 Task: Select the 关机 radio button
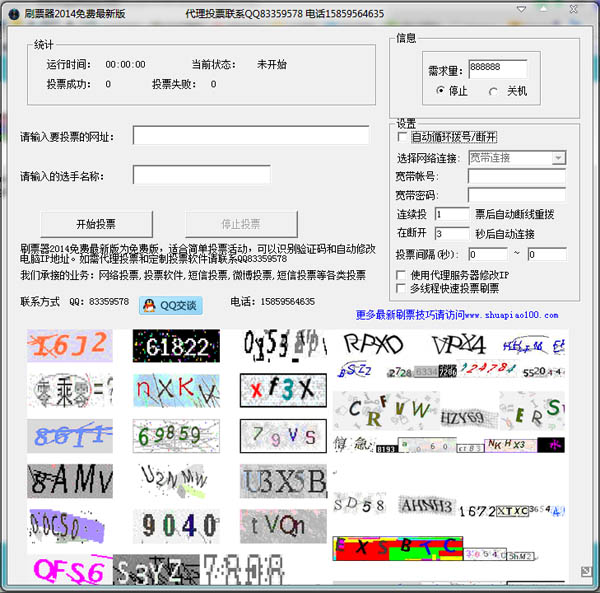(492, 91)
